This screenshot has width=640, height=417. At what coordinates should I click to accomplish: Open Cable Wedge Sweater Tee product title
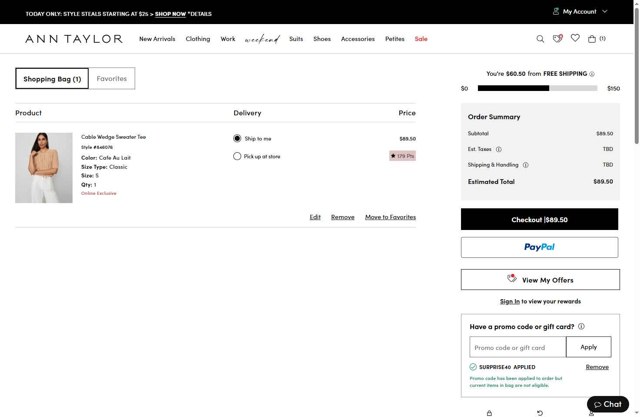113,137
